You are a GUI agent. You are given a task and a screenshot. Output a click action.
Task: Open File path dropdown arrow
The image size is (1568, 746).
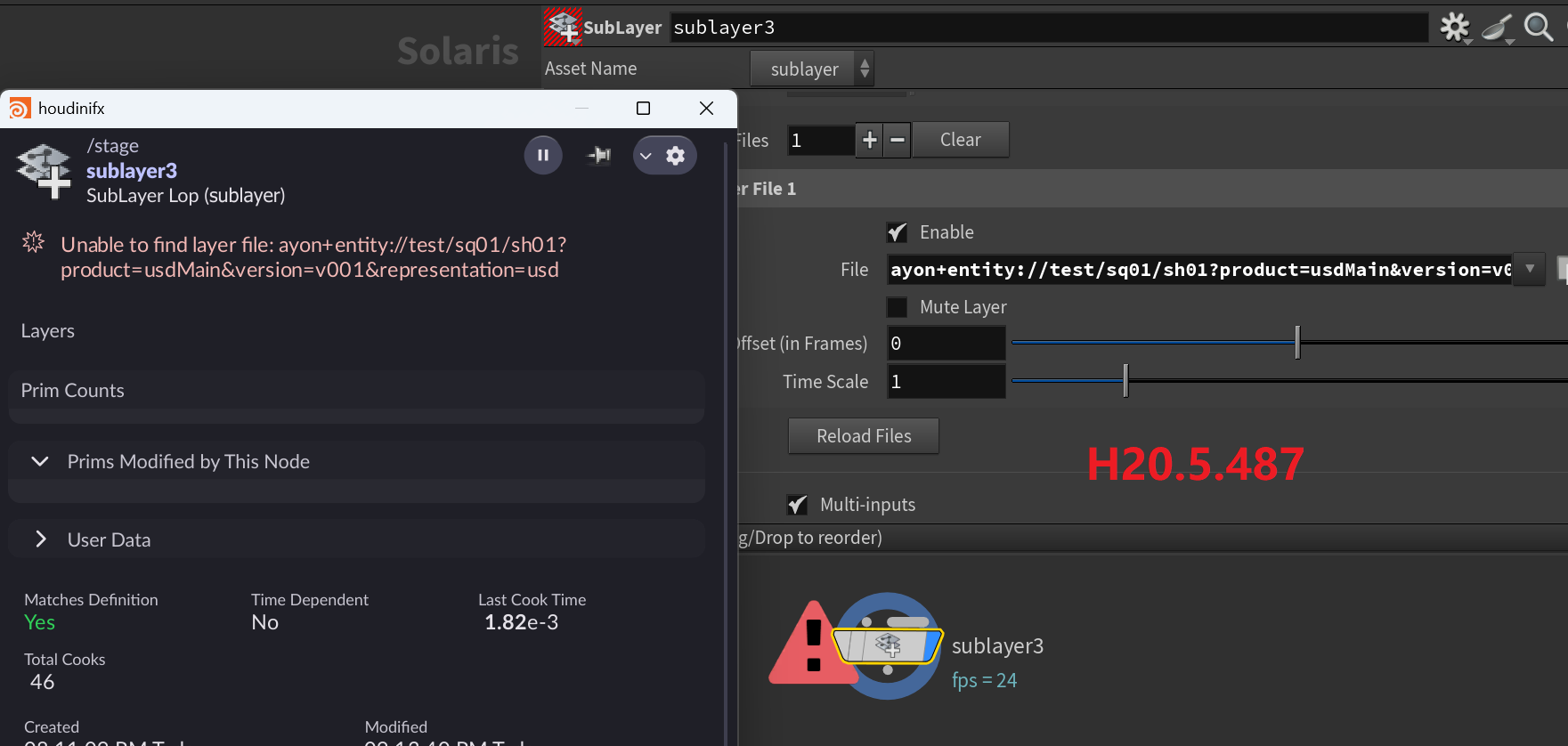1530,269
